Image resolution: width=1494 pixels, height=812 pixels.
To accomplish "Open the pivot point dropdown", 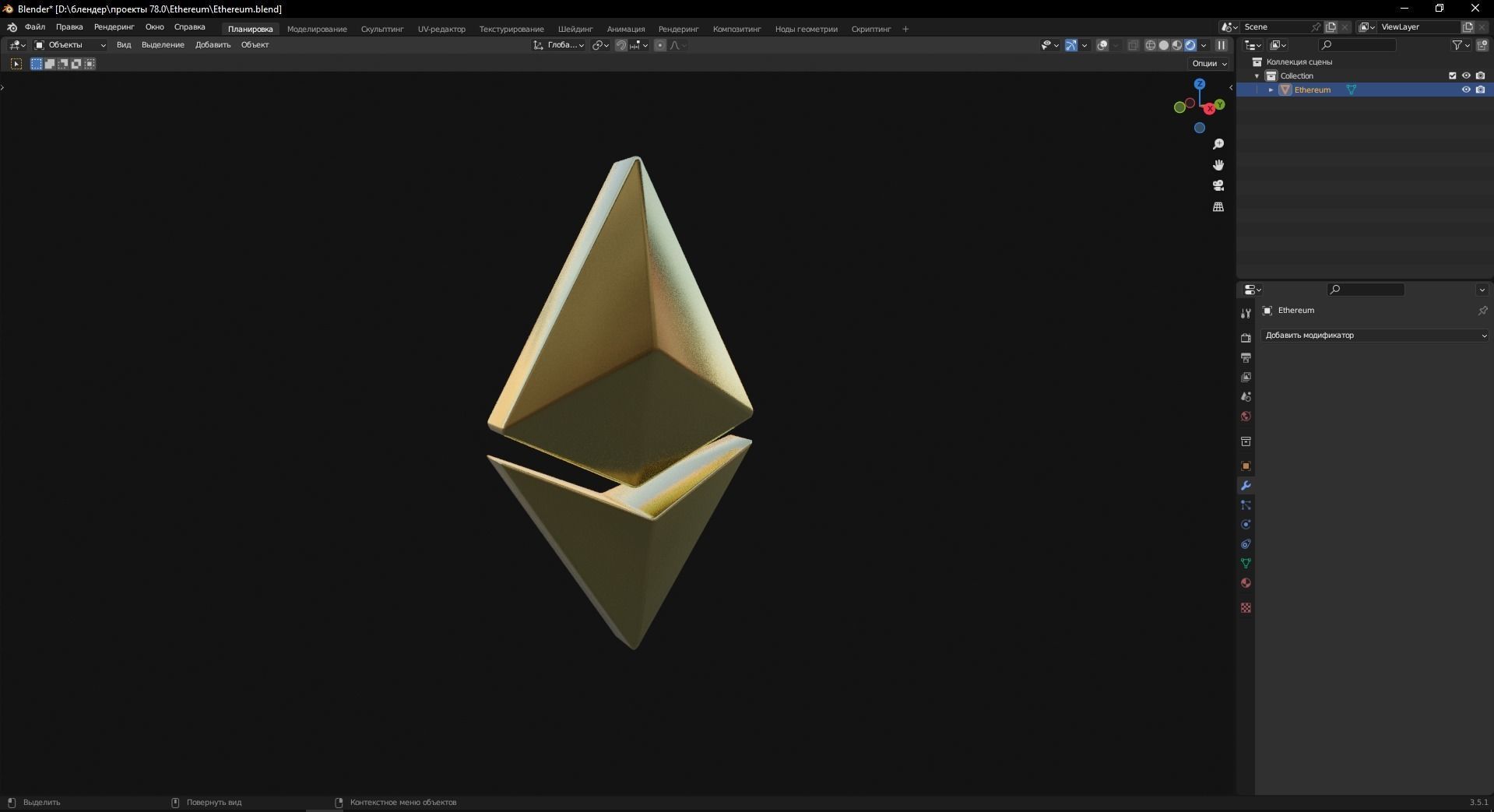I will click(599, 45).
